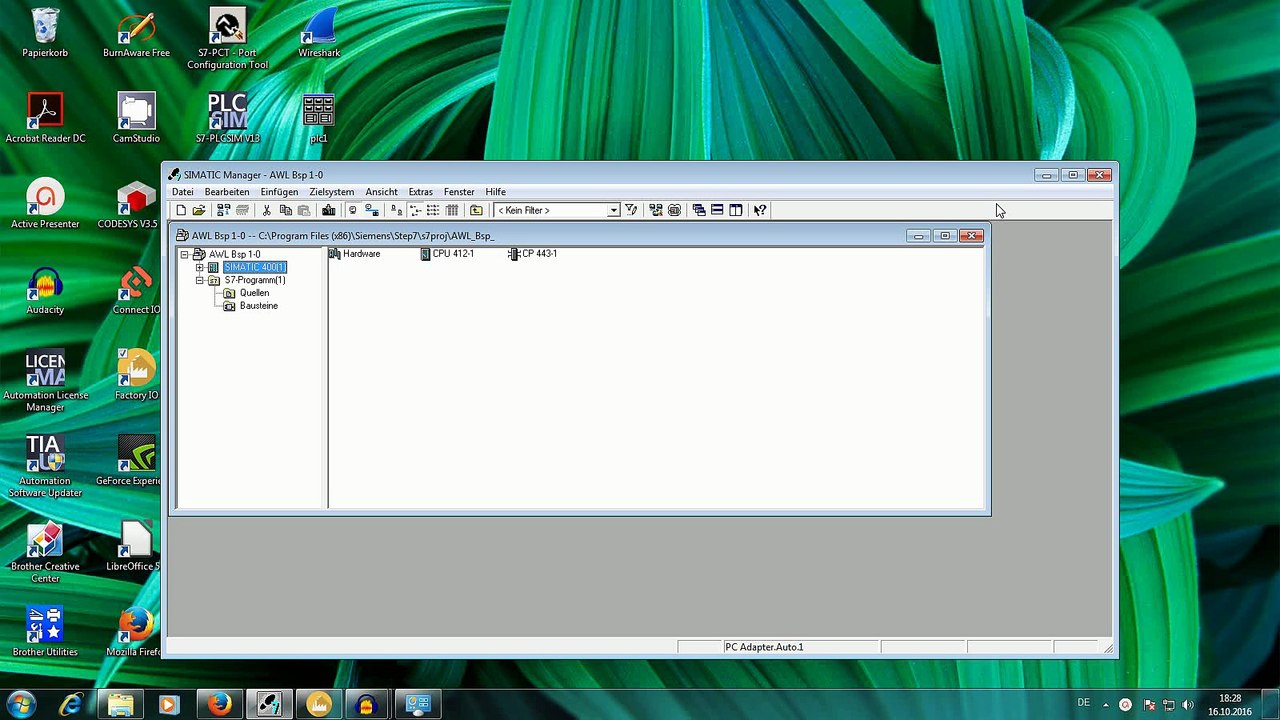The height and width of the screenshot is (720, 1280).
Task: Select the CP 443-1 object
Action: coord(532,254)
